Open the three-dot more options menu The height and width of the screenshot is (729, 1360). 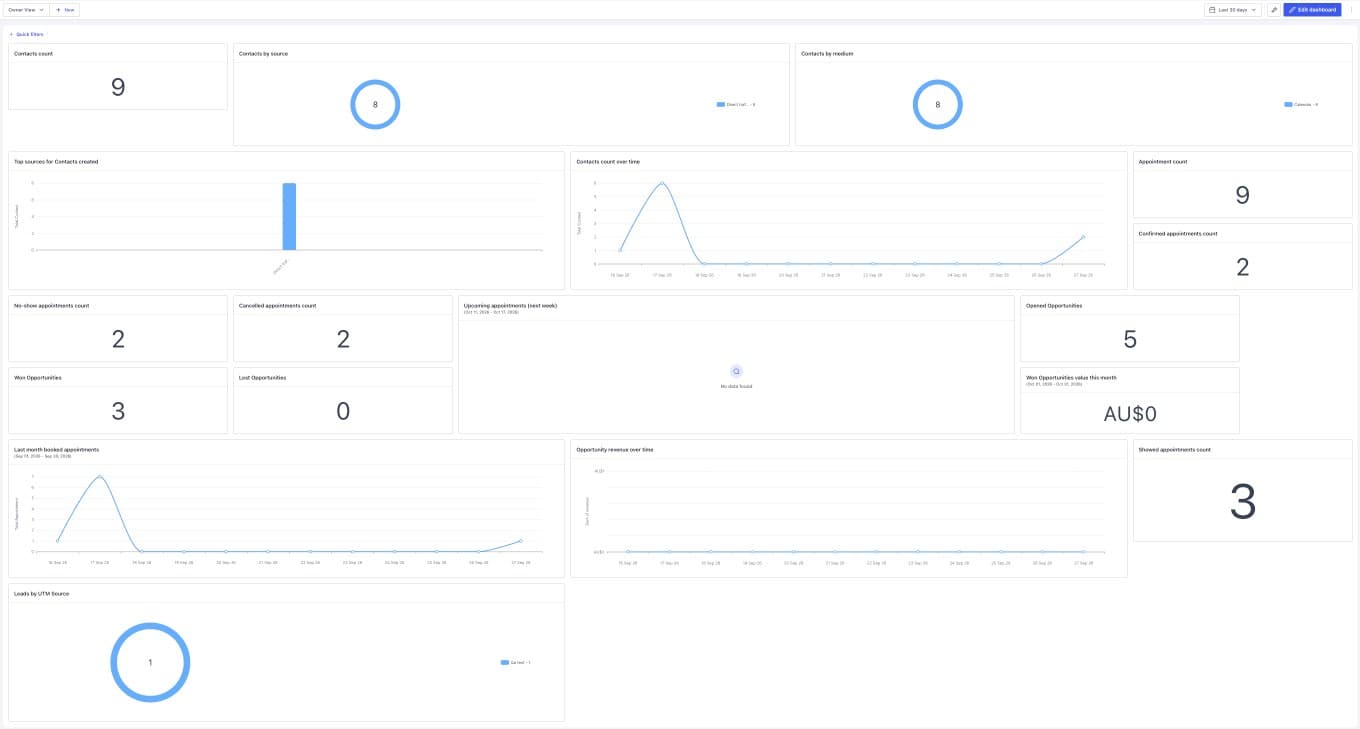[1351, 9]
